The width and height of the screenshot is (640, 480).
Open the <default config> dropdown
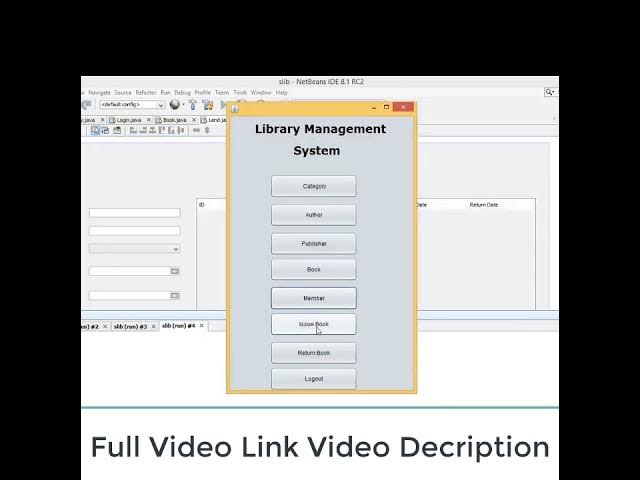point(132,104)
